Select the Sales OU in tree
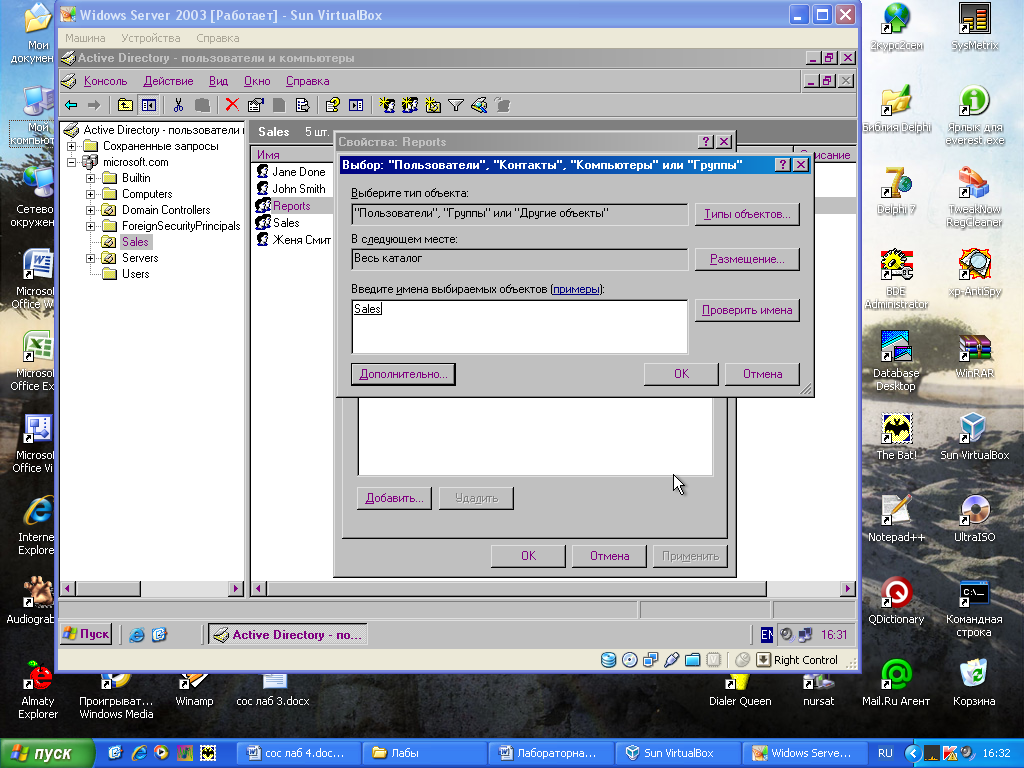Image resolution: width=1024 pixels, height=768 pixels. [135, 242]
